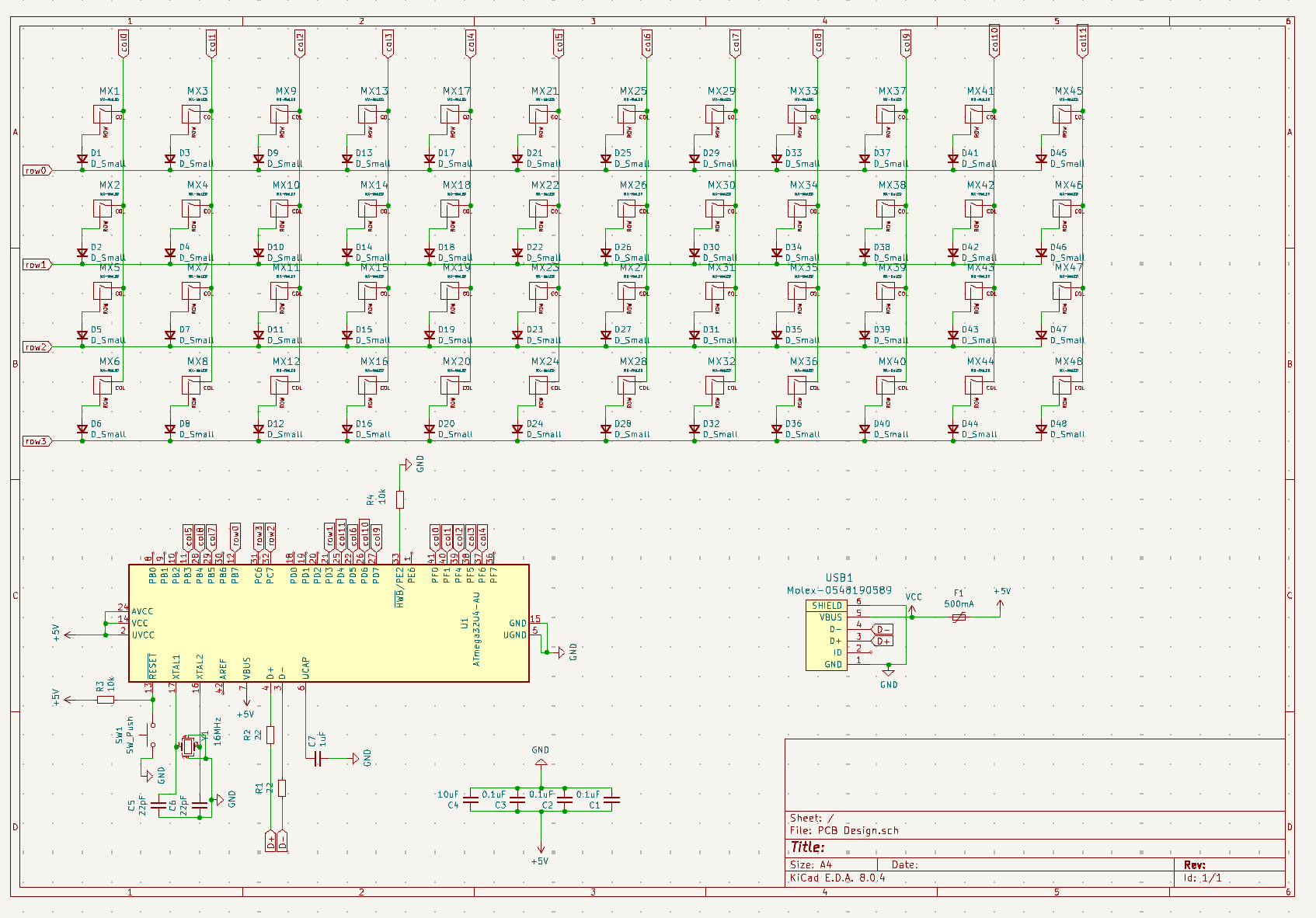Select the USB1 Molex connector body
Image resolution: width=1316 pixels, height=918 pixels.
(826, 635)
